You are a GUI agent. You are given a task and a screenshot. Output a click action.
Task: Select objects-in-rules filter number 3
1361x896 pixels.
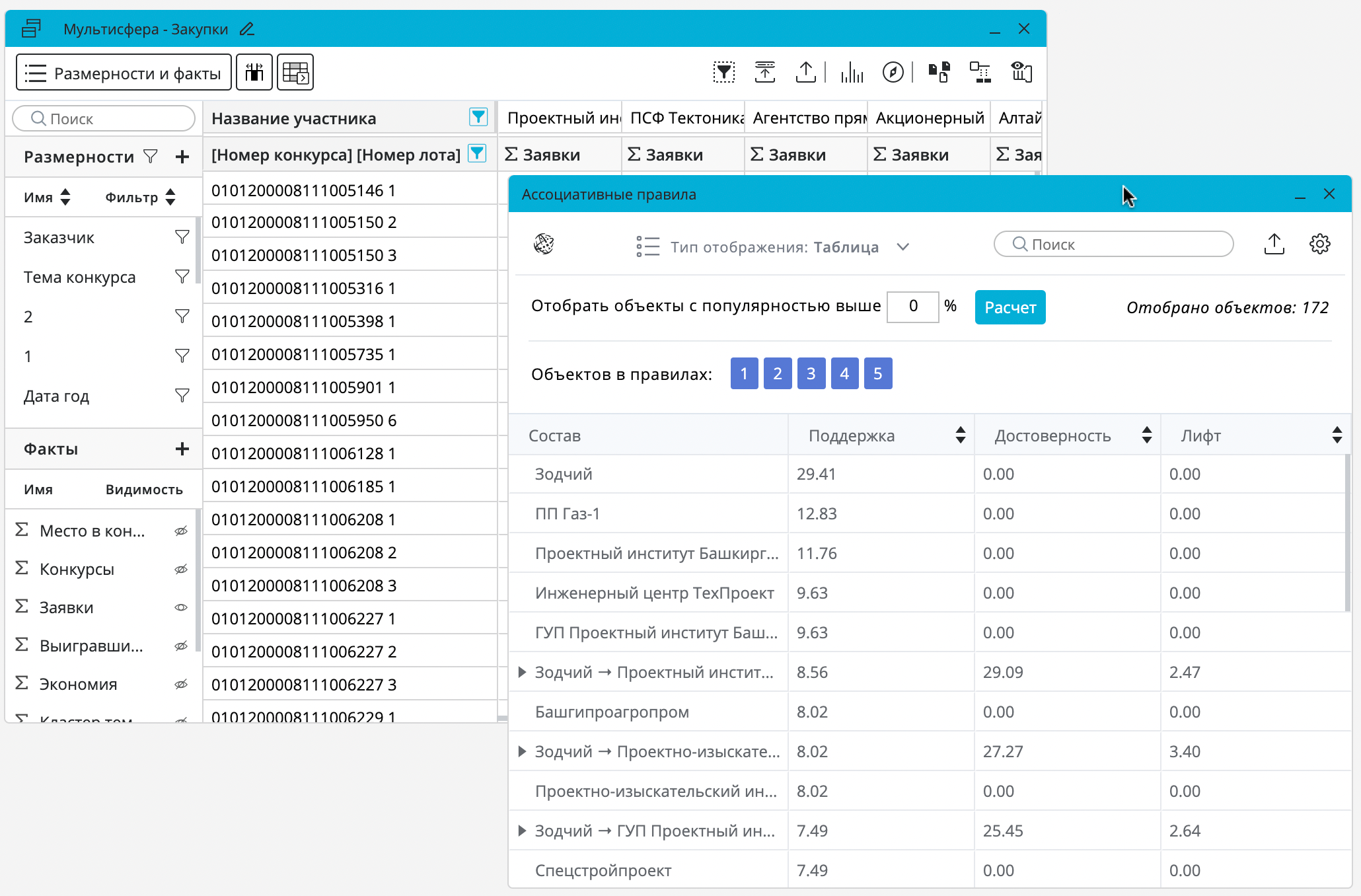811,373
